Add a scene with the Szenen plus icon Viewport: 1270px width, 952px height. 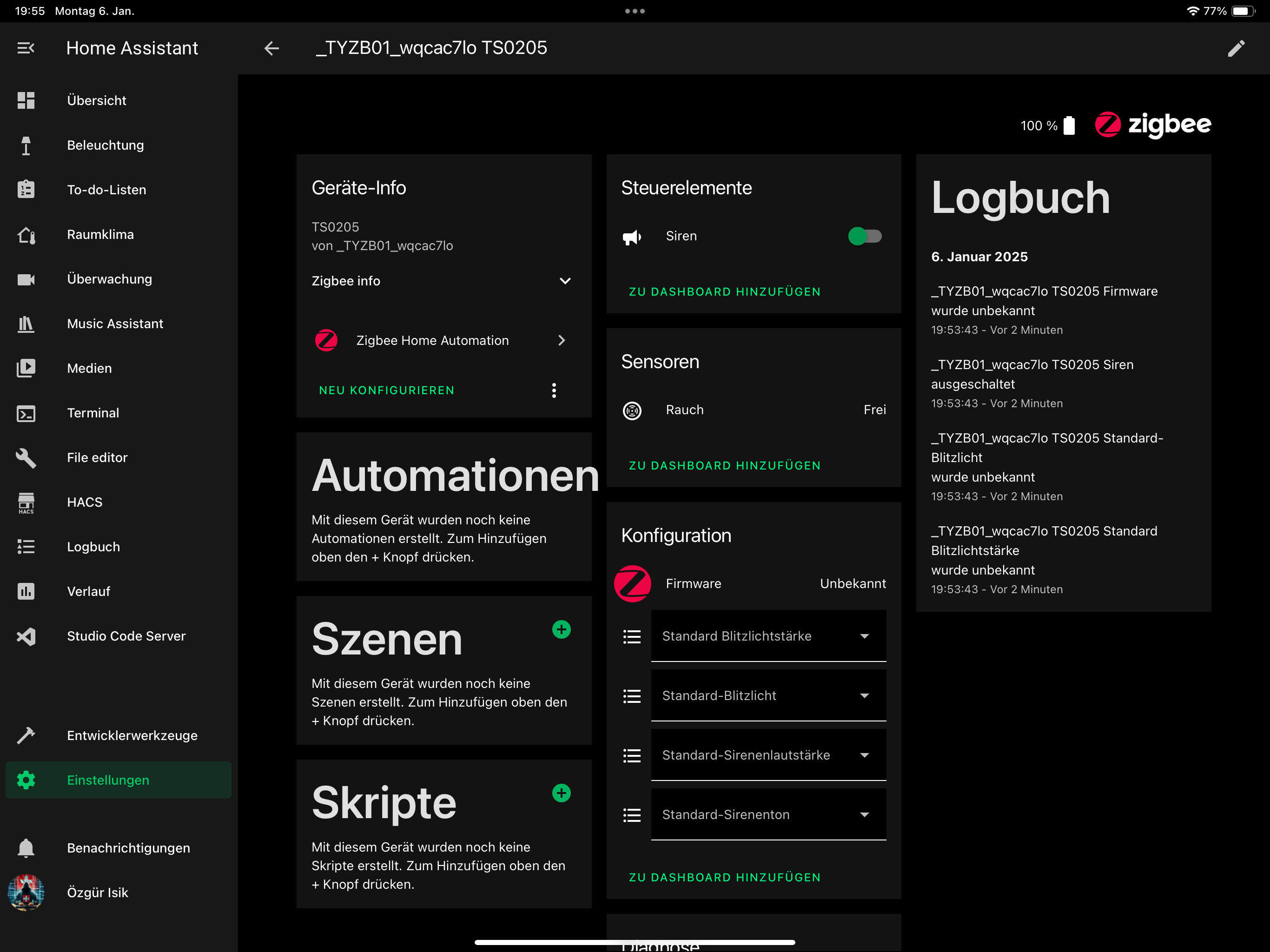[x=562, y=629]
